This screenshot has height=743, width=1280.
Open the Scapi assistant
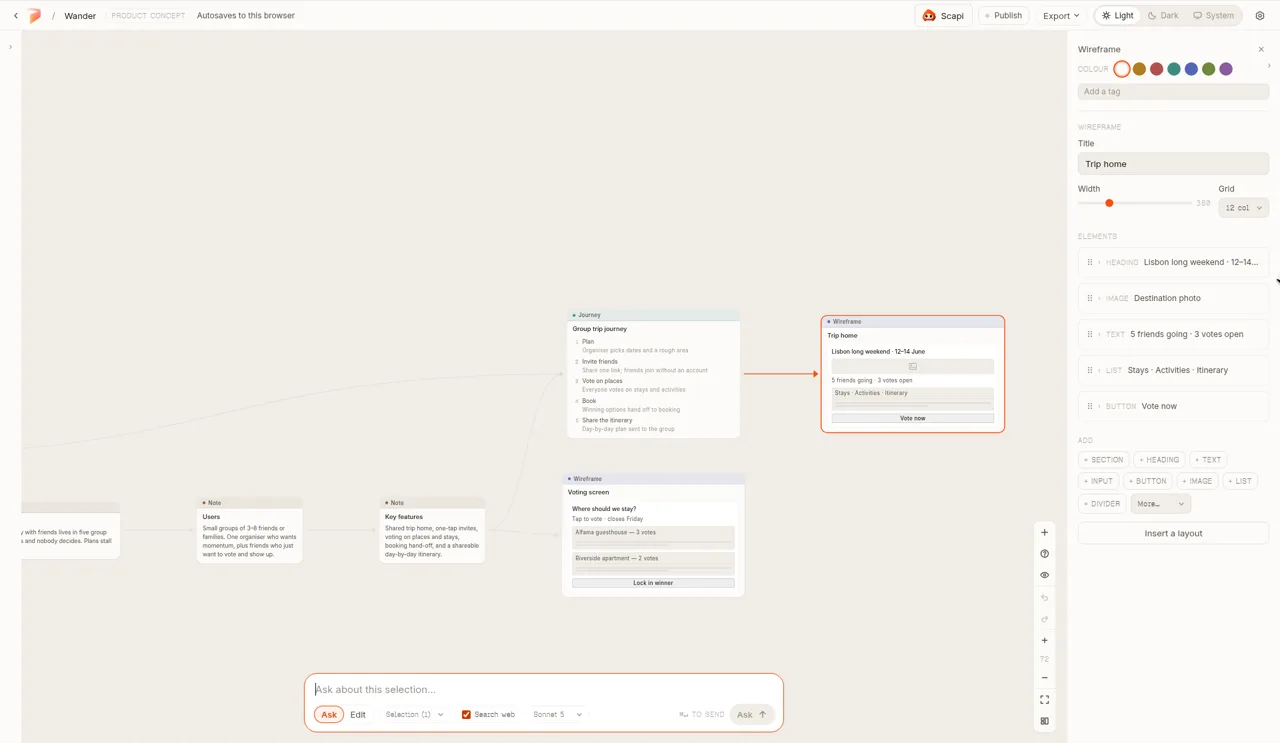tap(943, 16)
